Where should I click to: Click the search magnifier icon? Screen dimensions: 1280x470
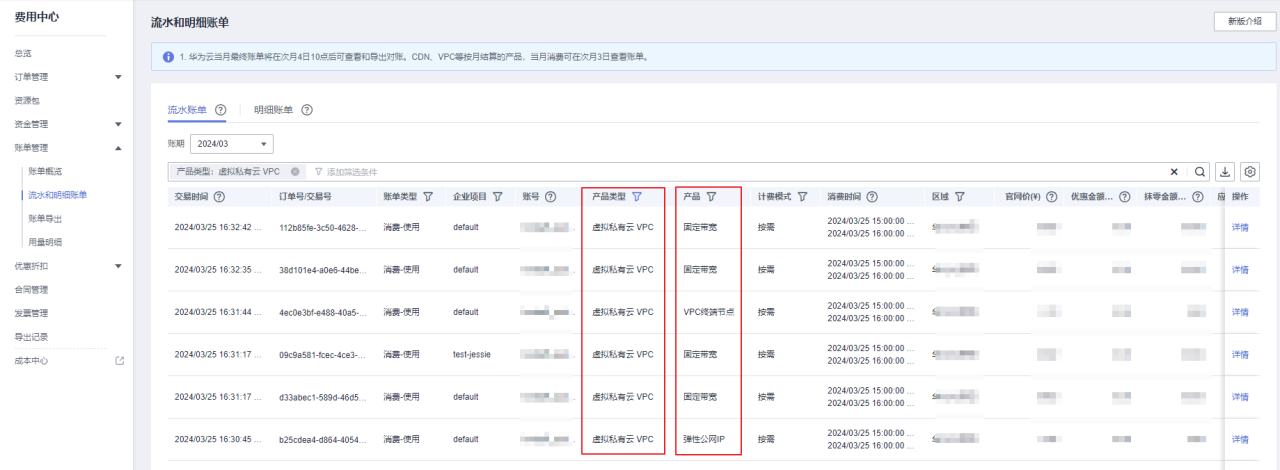pyautogui.click(x=1199, y=171)
